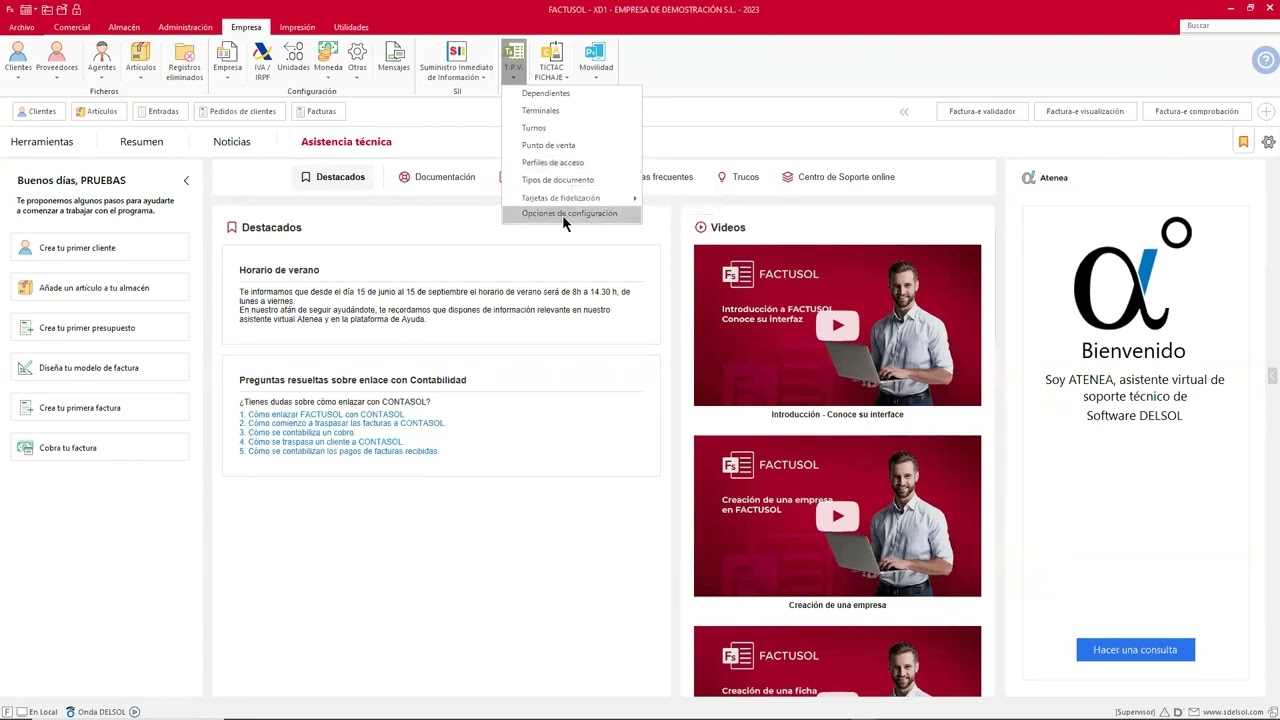Play the Introducción a FACTUSOL video
This screenshot has width=1280, height=720.
837,325
